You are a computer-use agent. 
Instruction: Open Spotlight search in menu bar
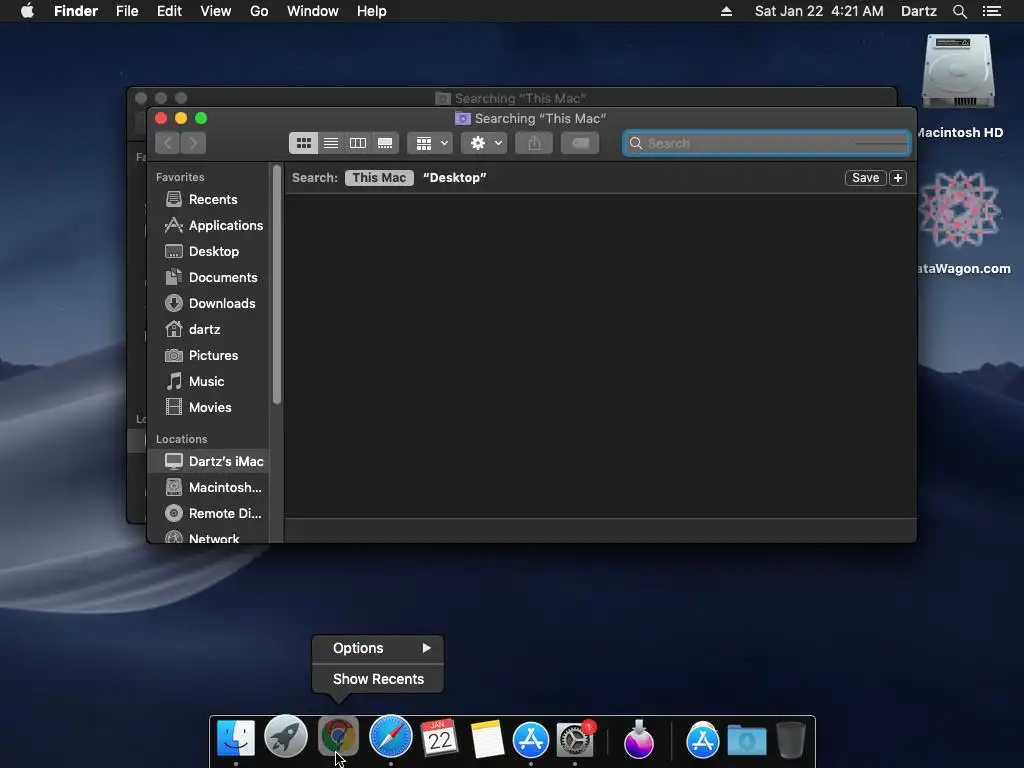pyautogui.click(x=960, y=11)
